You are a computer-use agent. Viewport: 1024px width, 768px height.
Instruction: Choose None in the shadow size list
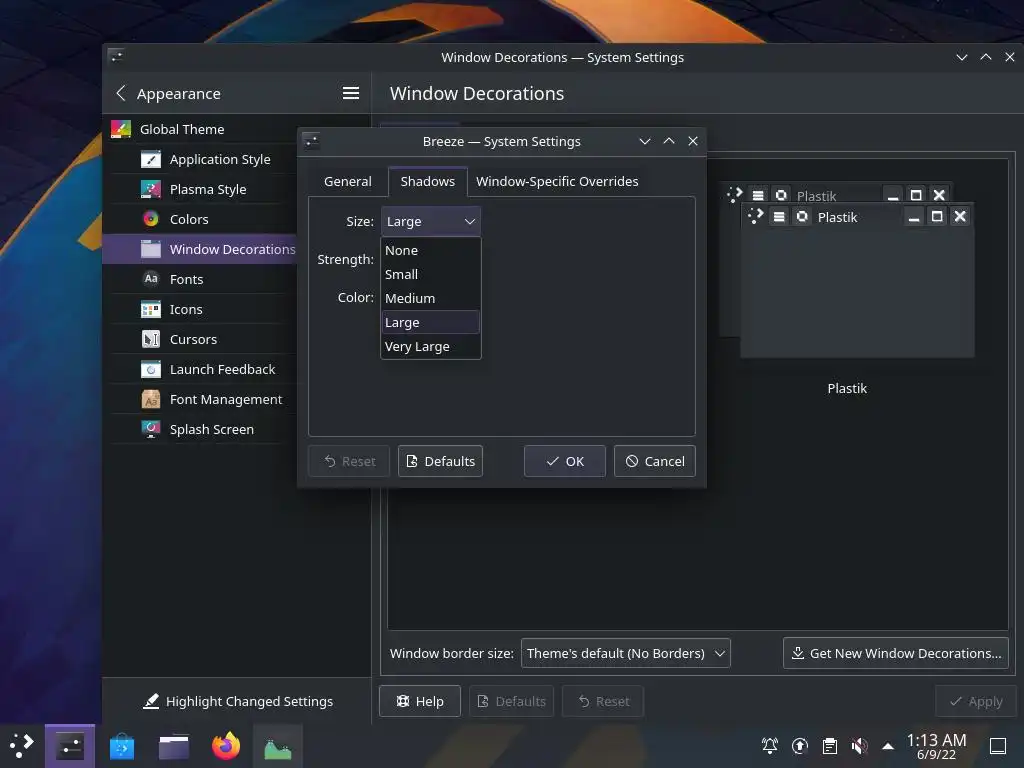tap(430, 250)
